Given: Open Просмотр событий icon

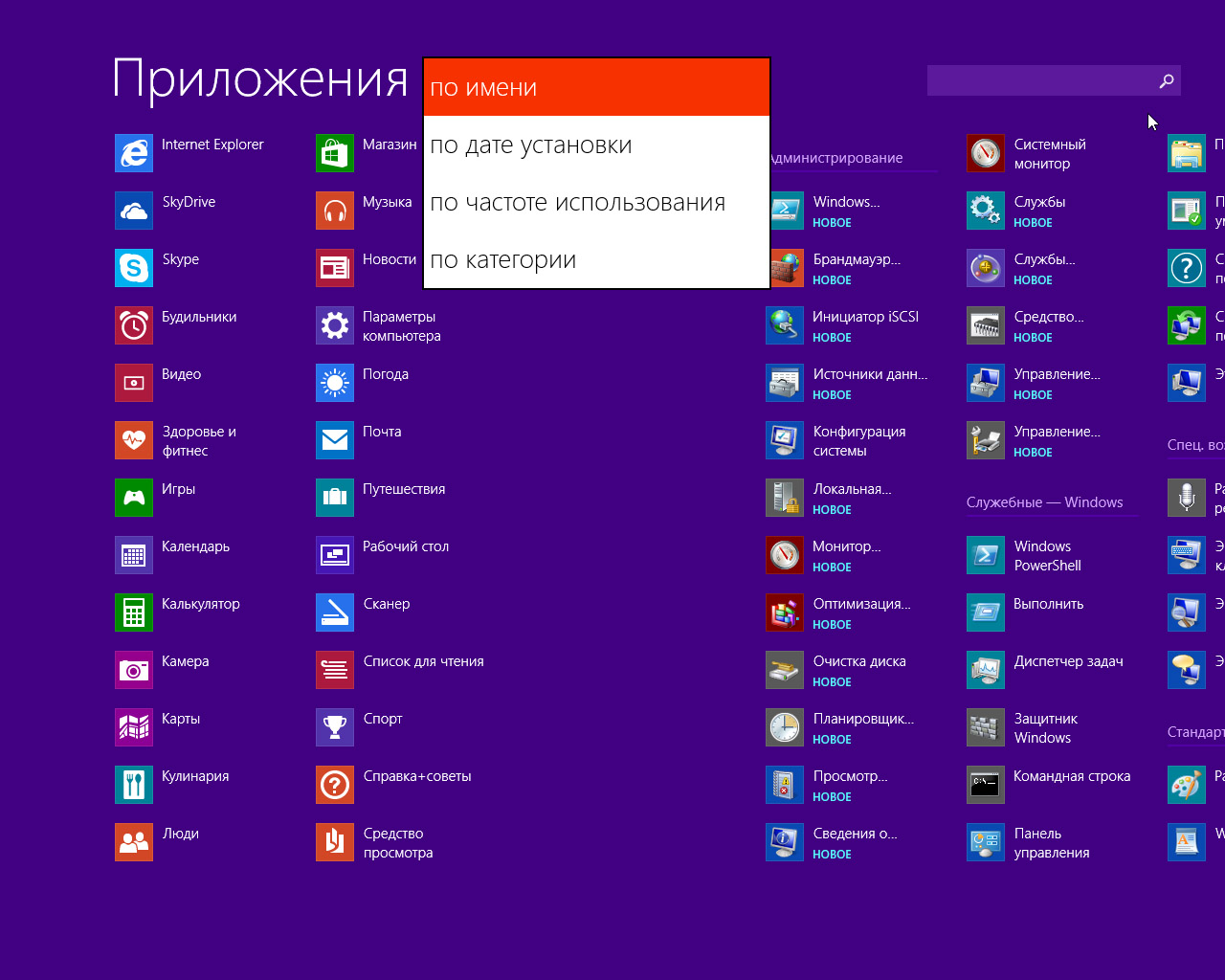Looking at the screenshot, I should (785, 785).
